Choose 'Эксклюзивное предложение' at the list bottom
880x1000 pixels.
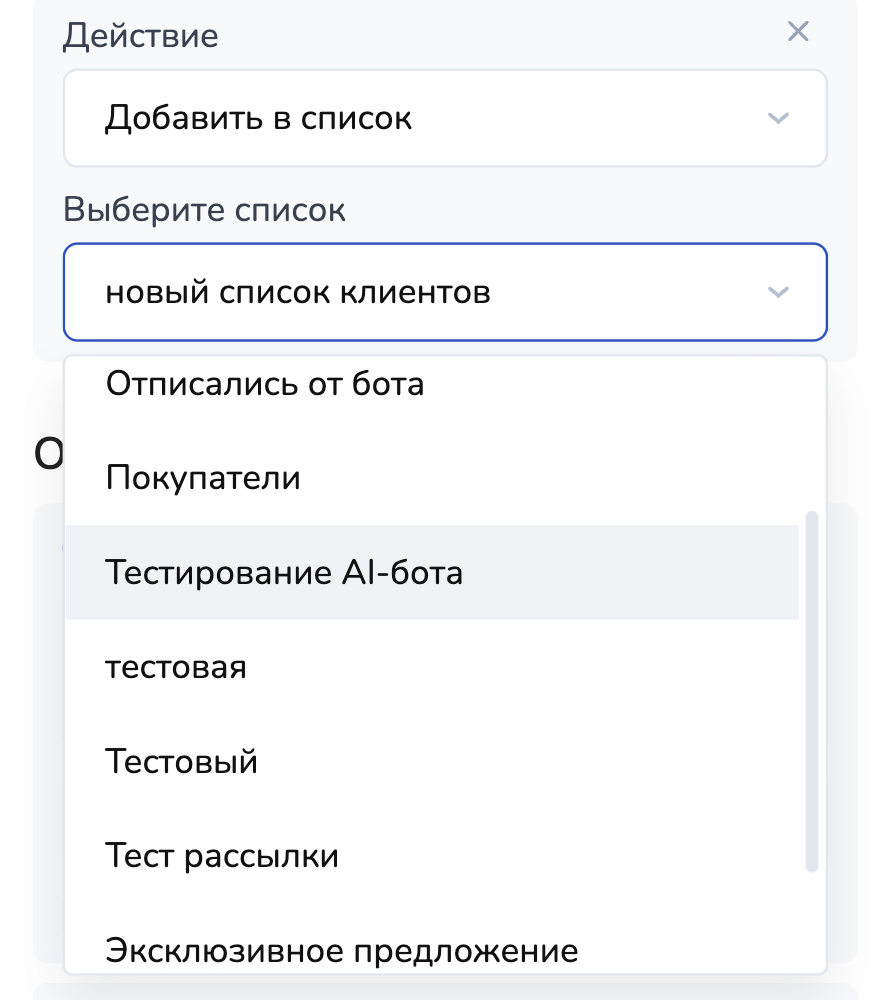[x=342, y=950]
